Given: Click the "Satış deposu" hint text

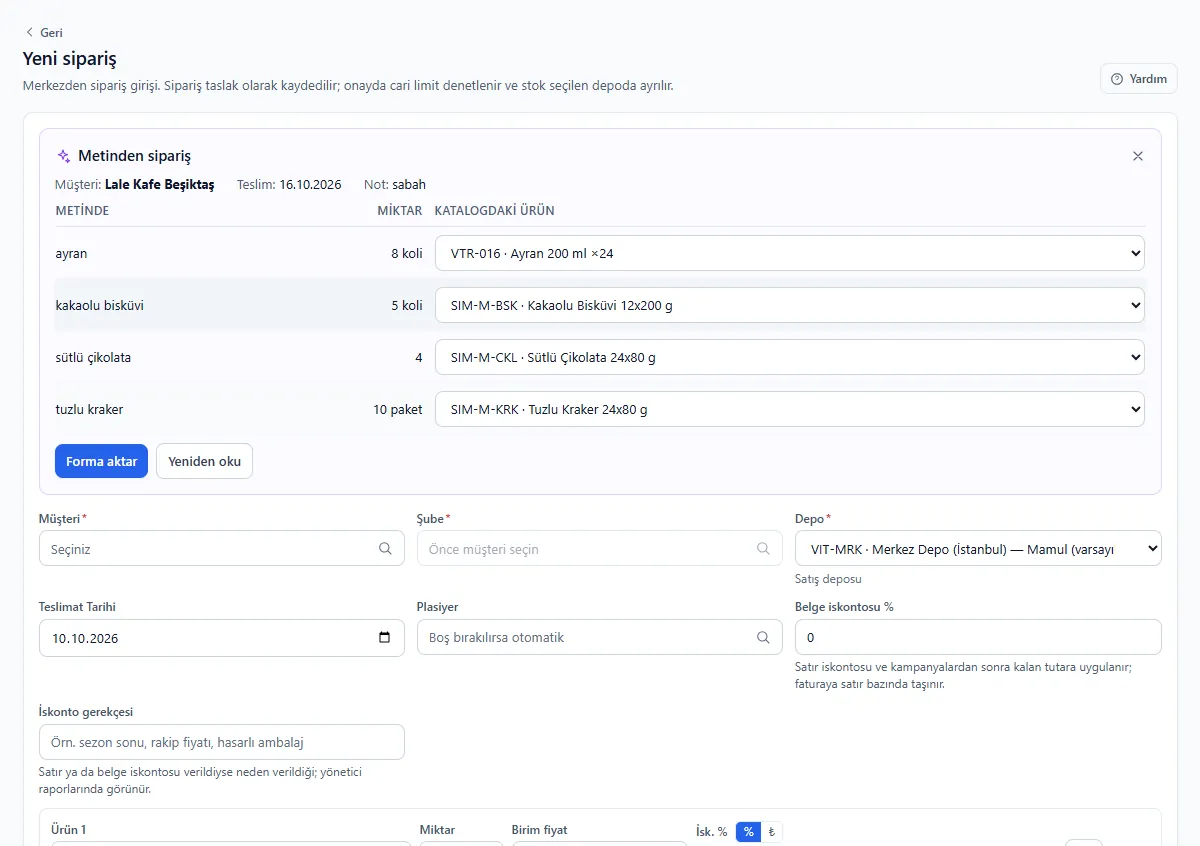Looking at the screenshot, I should (x=828, y=579).
